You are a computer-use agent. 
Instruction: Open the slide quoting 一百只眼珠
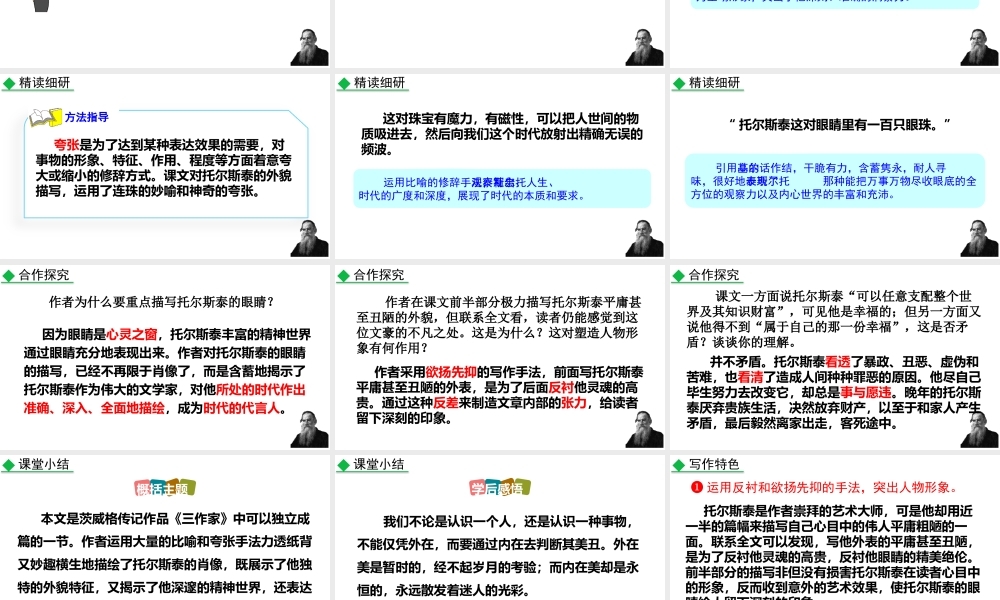click(835, 166)
